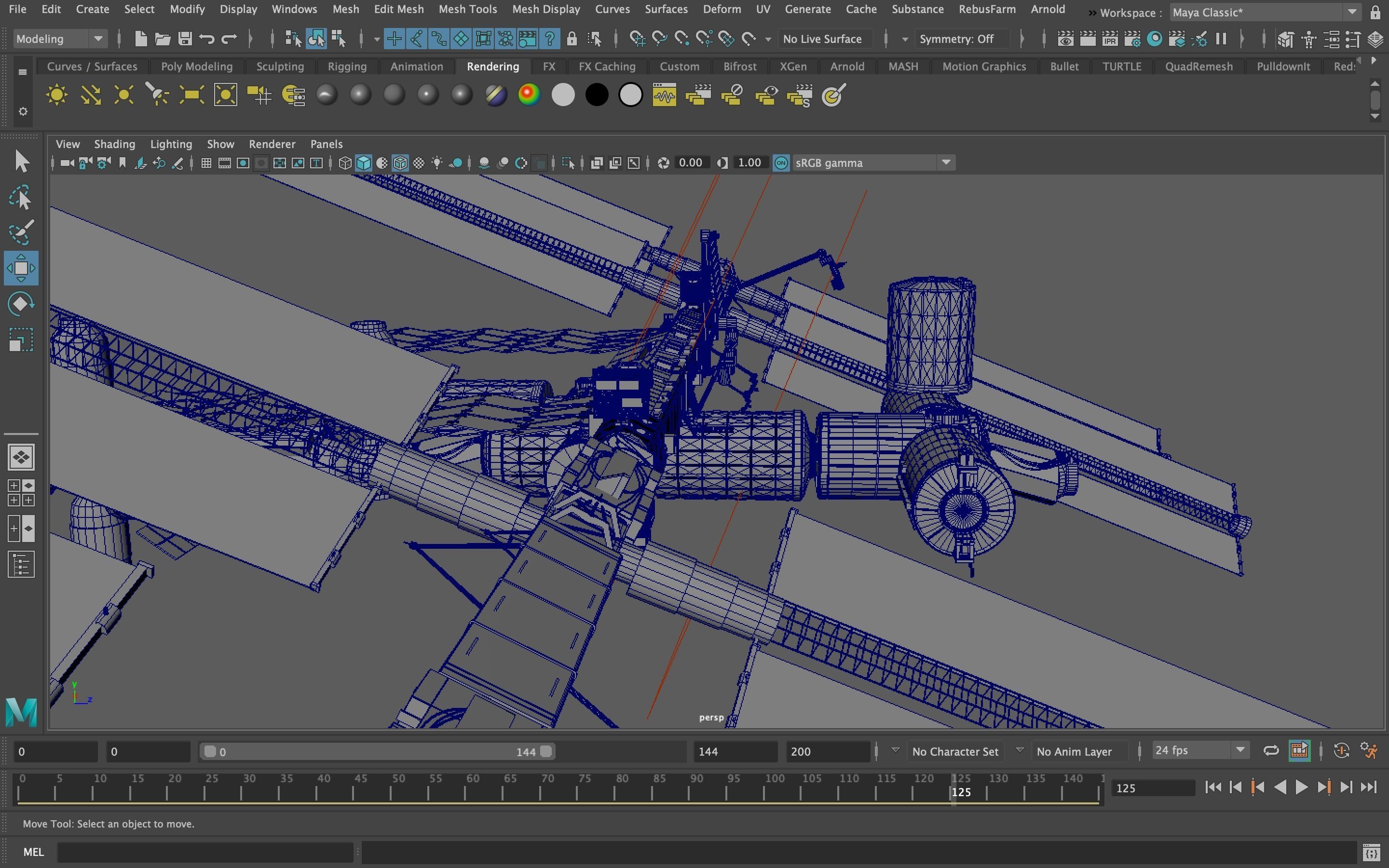Click the snap-to-grids magnet icon
The image size is (1389, 868).
pos(638,39)
